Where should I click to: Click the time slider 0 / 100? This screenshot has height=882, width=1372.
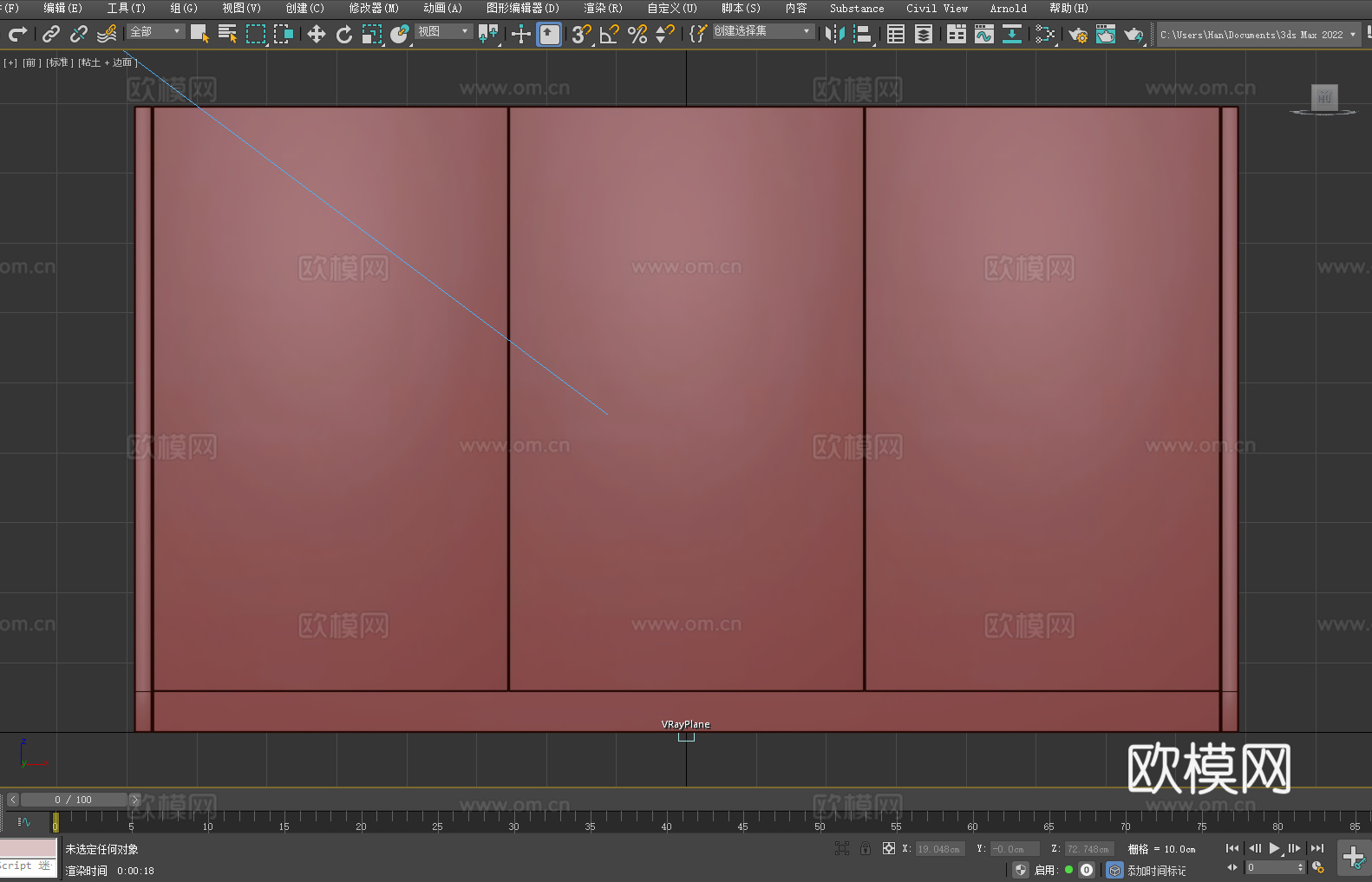[74, 800]
